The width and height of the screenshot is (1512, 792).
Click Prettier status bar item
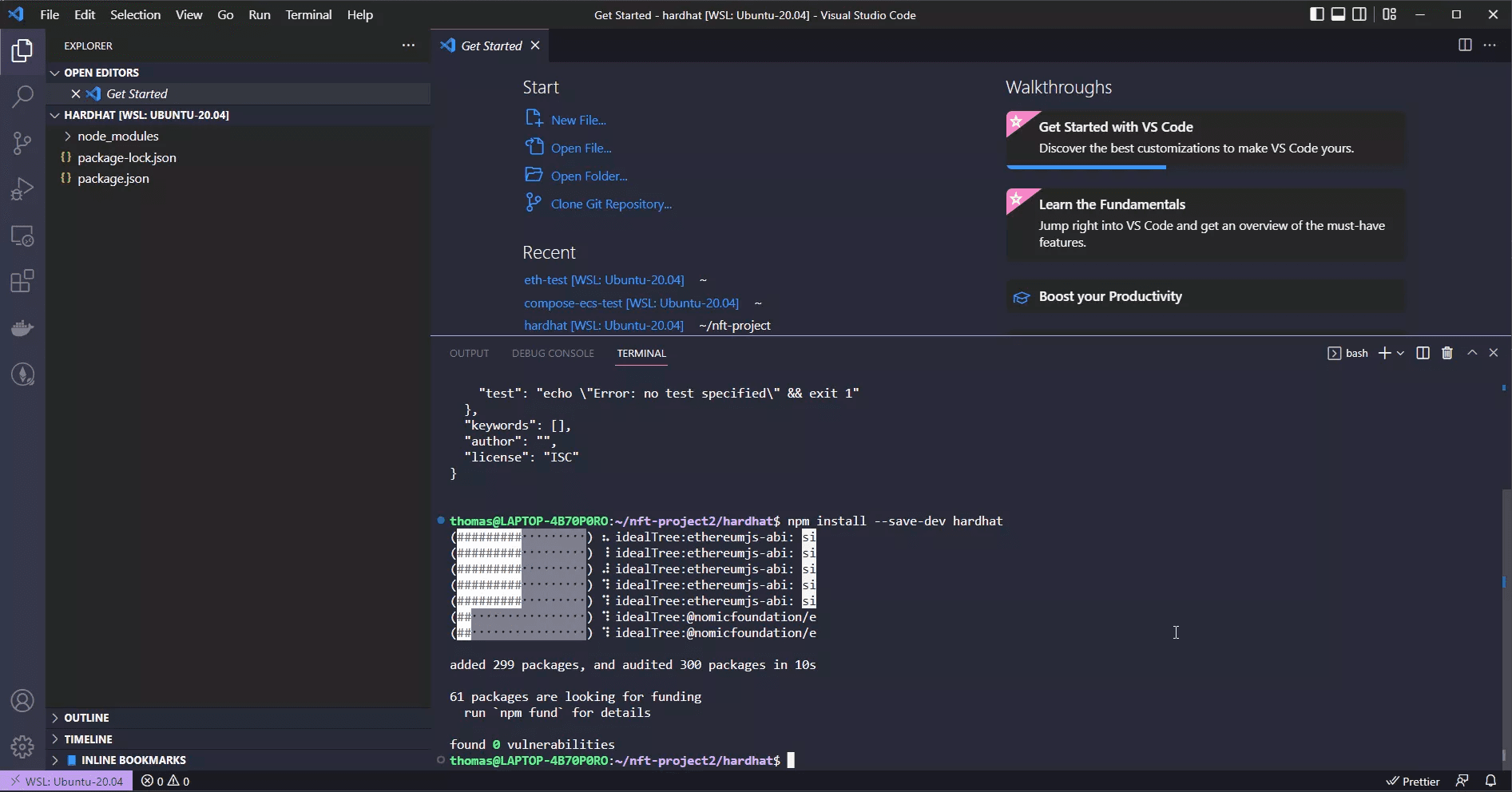tap(1413, 781)
